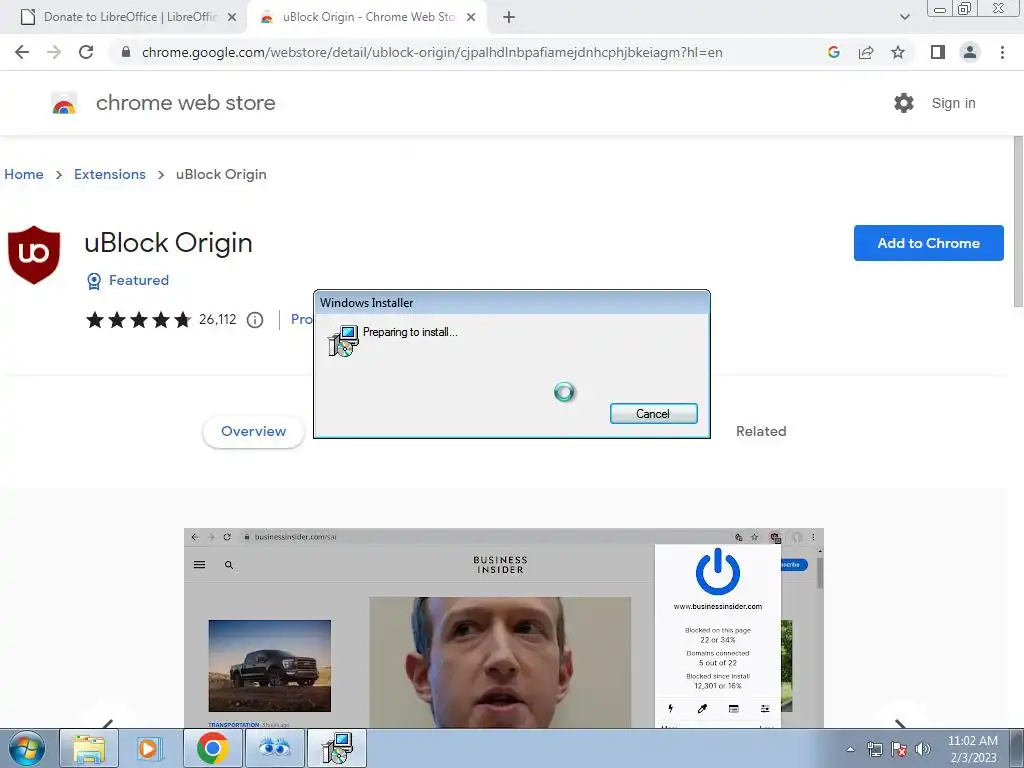Click Add to Chrome button

tap(928, 243)
